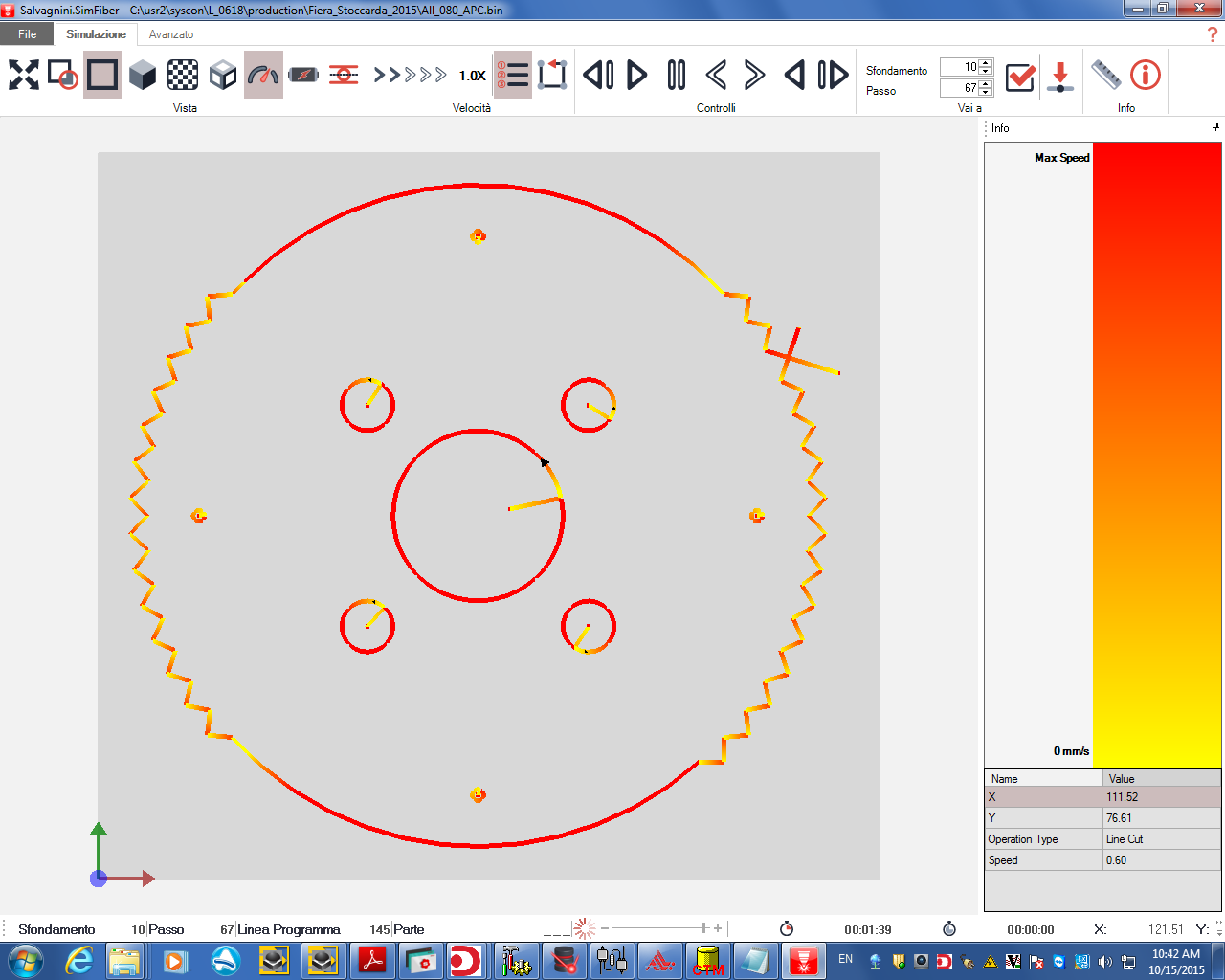Open Internet Explorer from taskbar
Screen dimensions: 1225x980
coord(78,961)
